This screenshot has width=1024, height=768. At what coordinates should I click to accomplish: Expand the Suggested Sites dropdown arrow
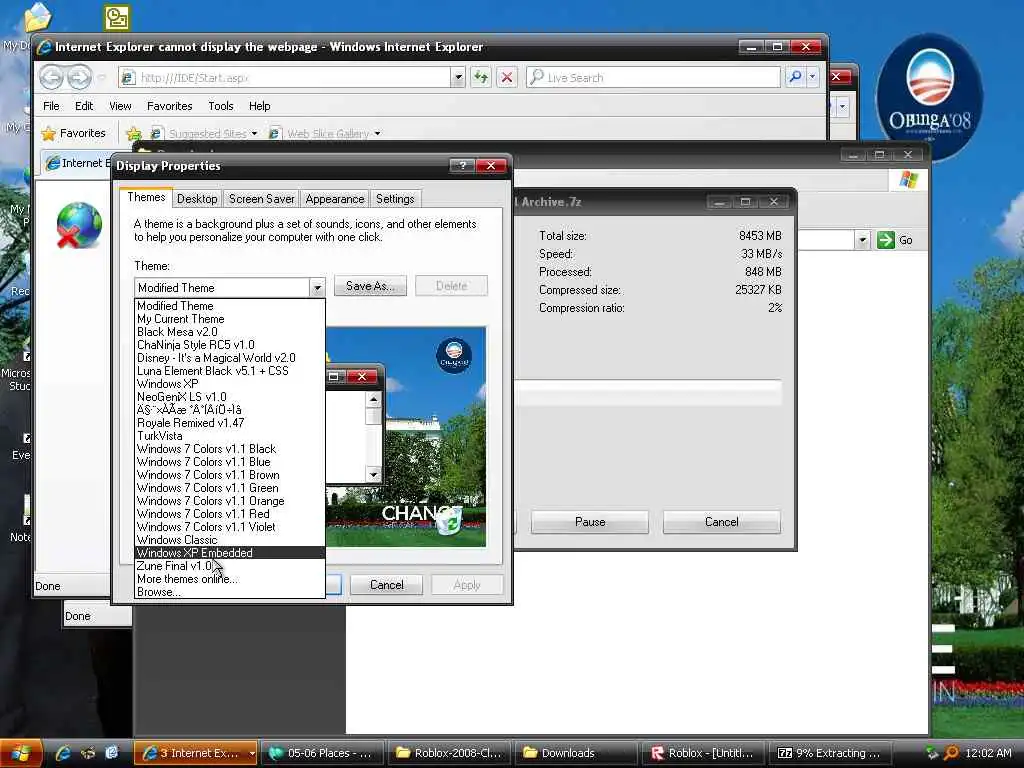click(x=255, y=134)
